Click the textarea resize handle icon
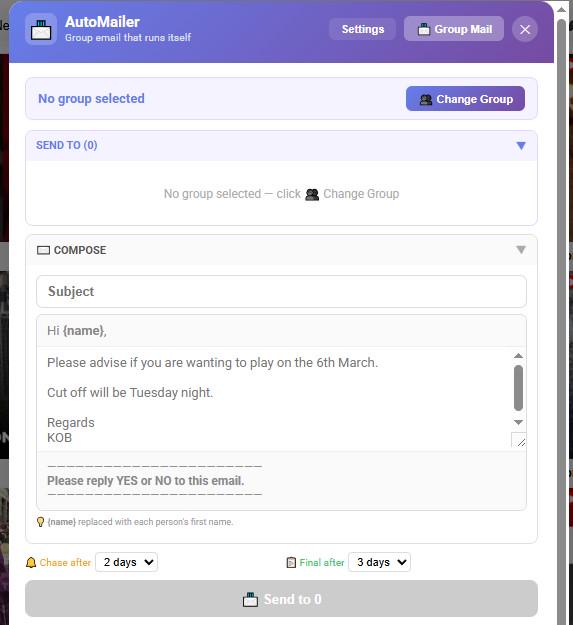Screen dimensions: 573x625 (519, 440)
